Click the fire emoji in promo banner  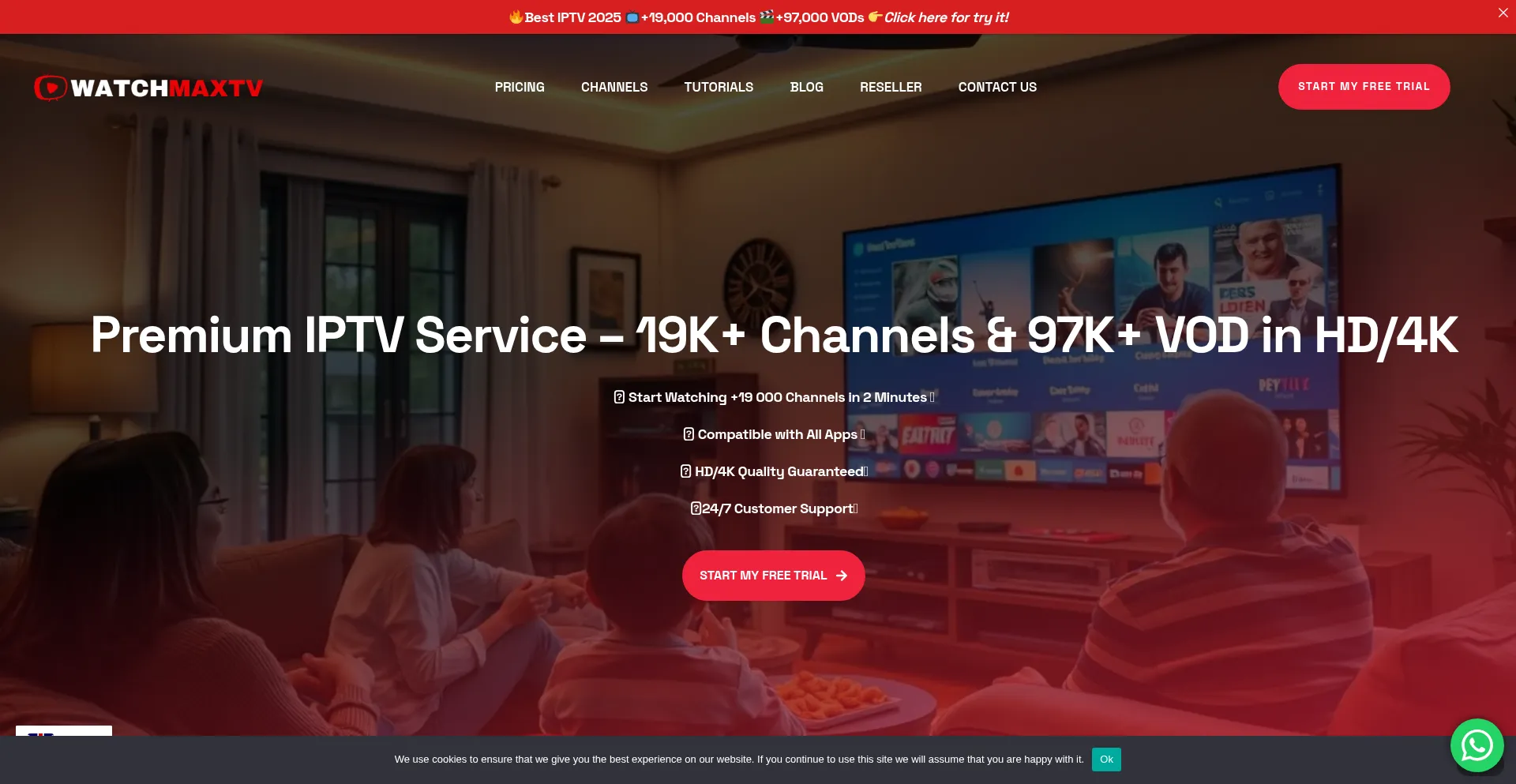point(516,17)
